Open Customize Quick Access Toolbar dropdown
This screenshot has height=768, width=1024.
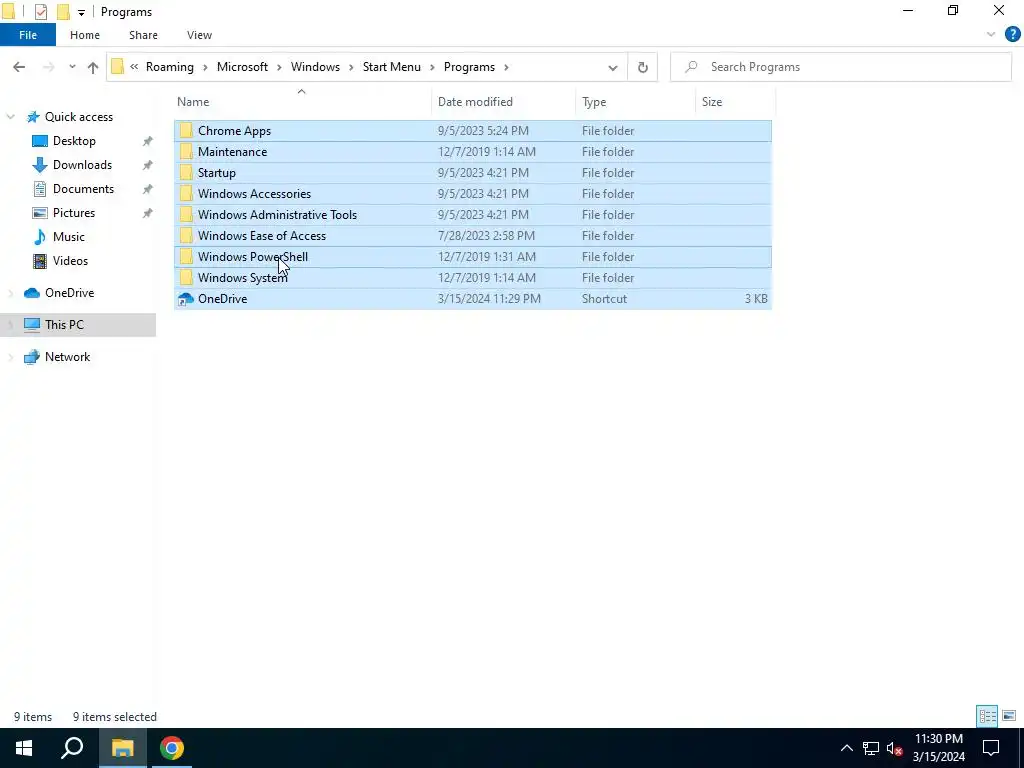pos(81,12)
